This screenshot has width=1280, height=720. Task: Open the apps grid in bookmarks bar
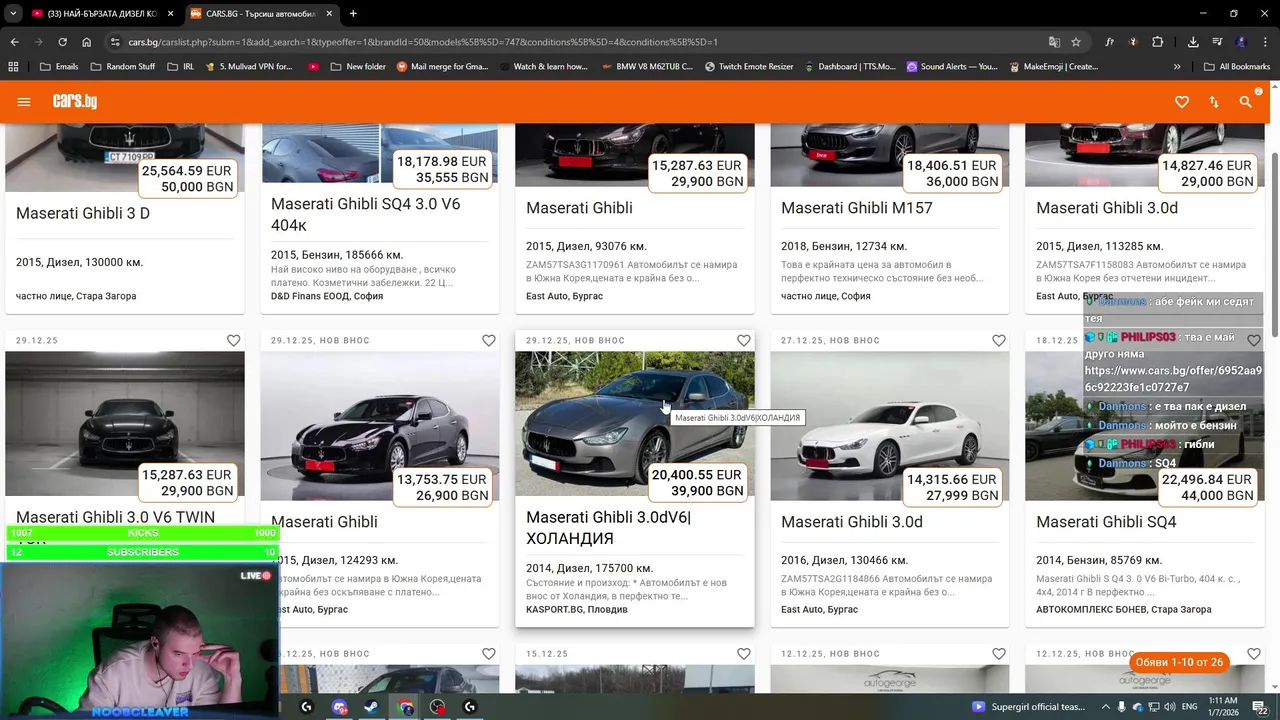pyautogui.click(x=13, y=67)
